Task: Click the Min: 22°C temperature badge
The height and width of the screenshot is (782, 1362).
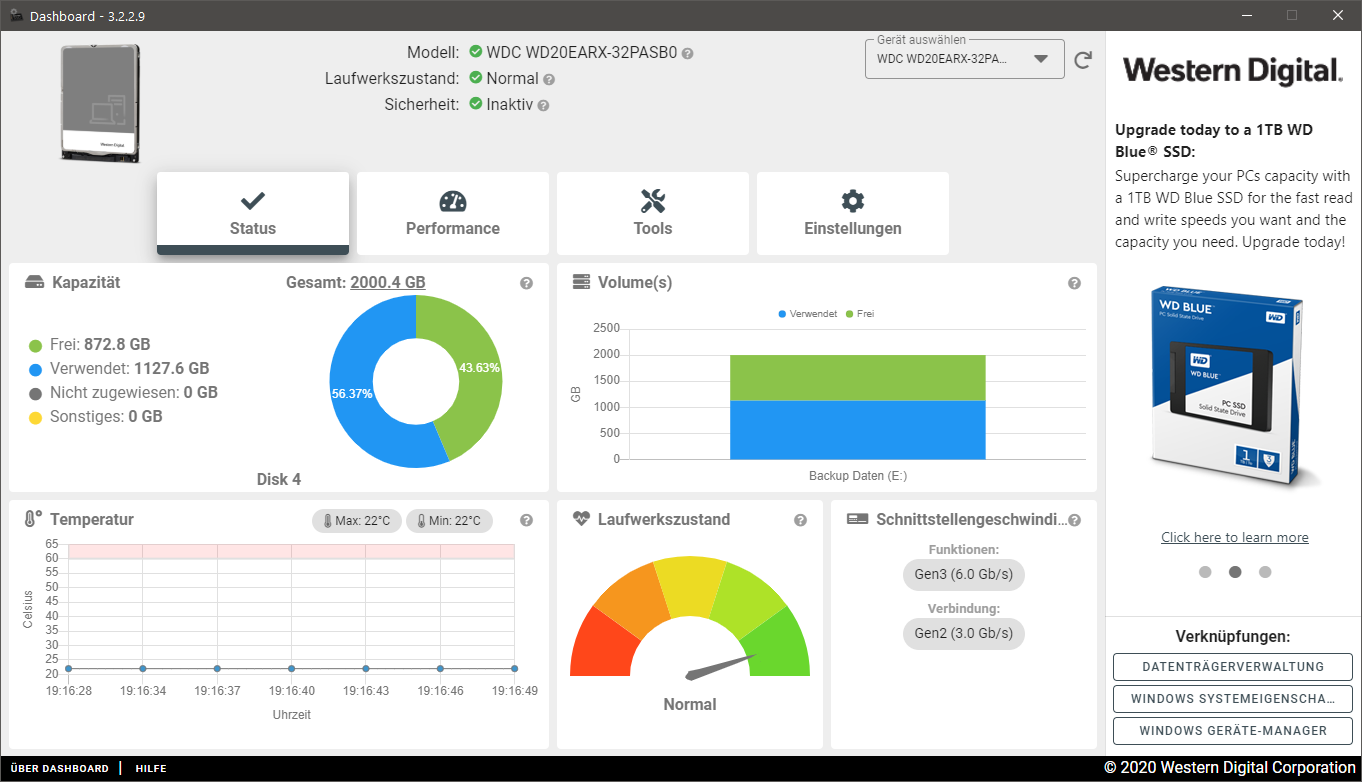Action: (449, 521)
